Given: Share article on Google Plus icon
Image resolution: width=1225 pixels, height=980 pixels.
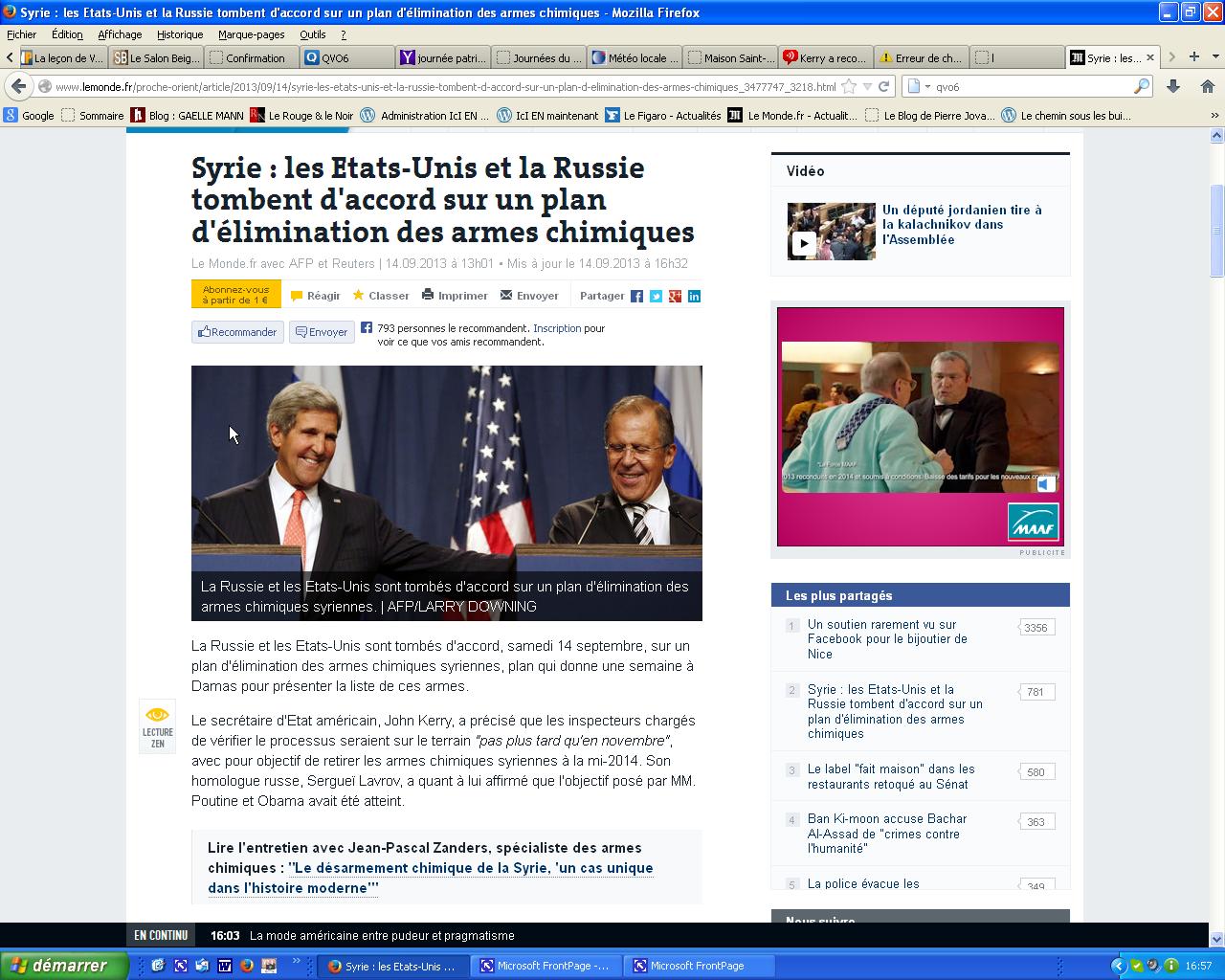Looking at the screenshot, I should tap(675, 296).
